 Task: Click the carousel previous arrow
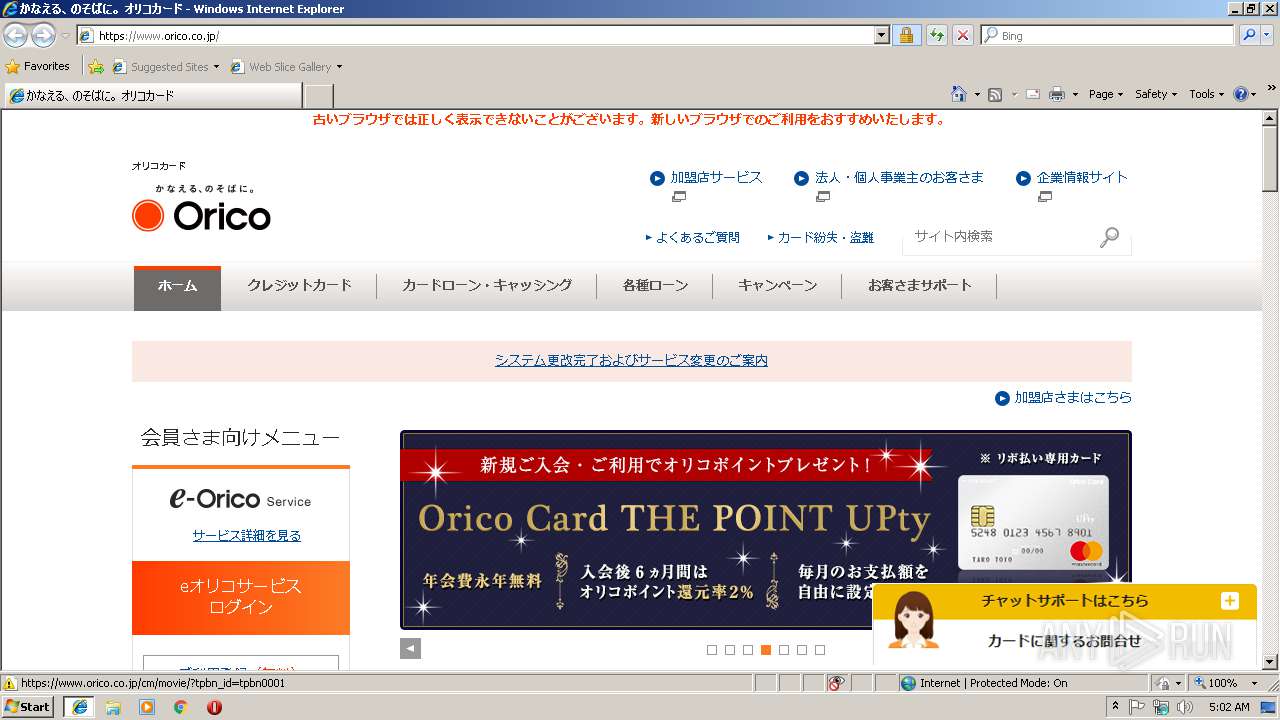pyautogui.click(x=410, y=648)
